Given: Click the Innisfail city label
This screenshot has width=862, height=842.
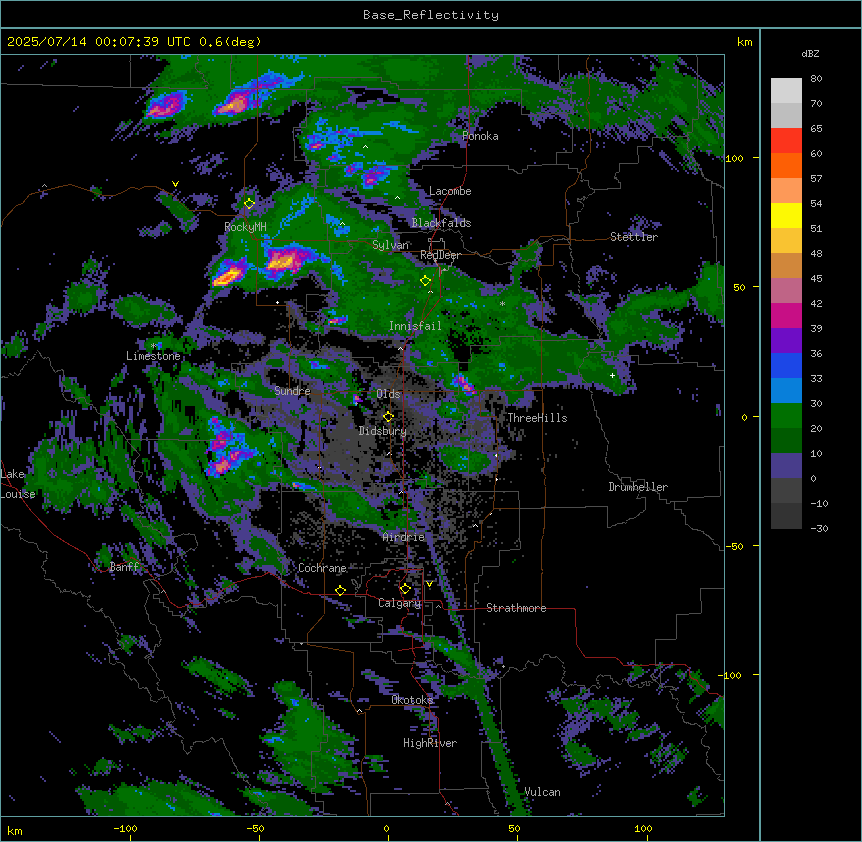Looking at the screenshot, I should tap(415, 326).
